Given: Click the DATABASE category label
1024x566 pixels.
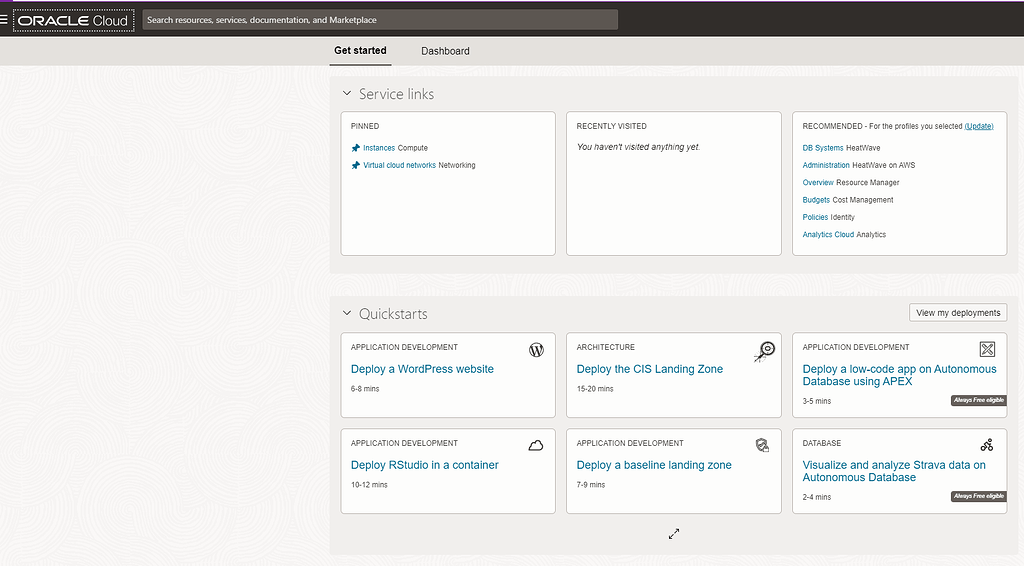Looking at the screenshot, I should point(822,443).
